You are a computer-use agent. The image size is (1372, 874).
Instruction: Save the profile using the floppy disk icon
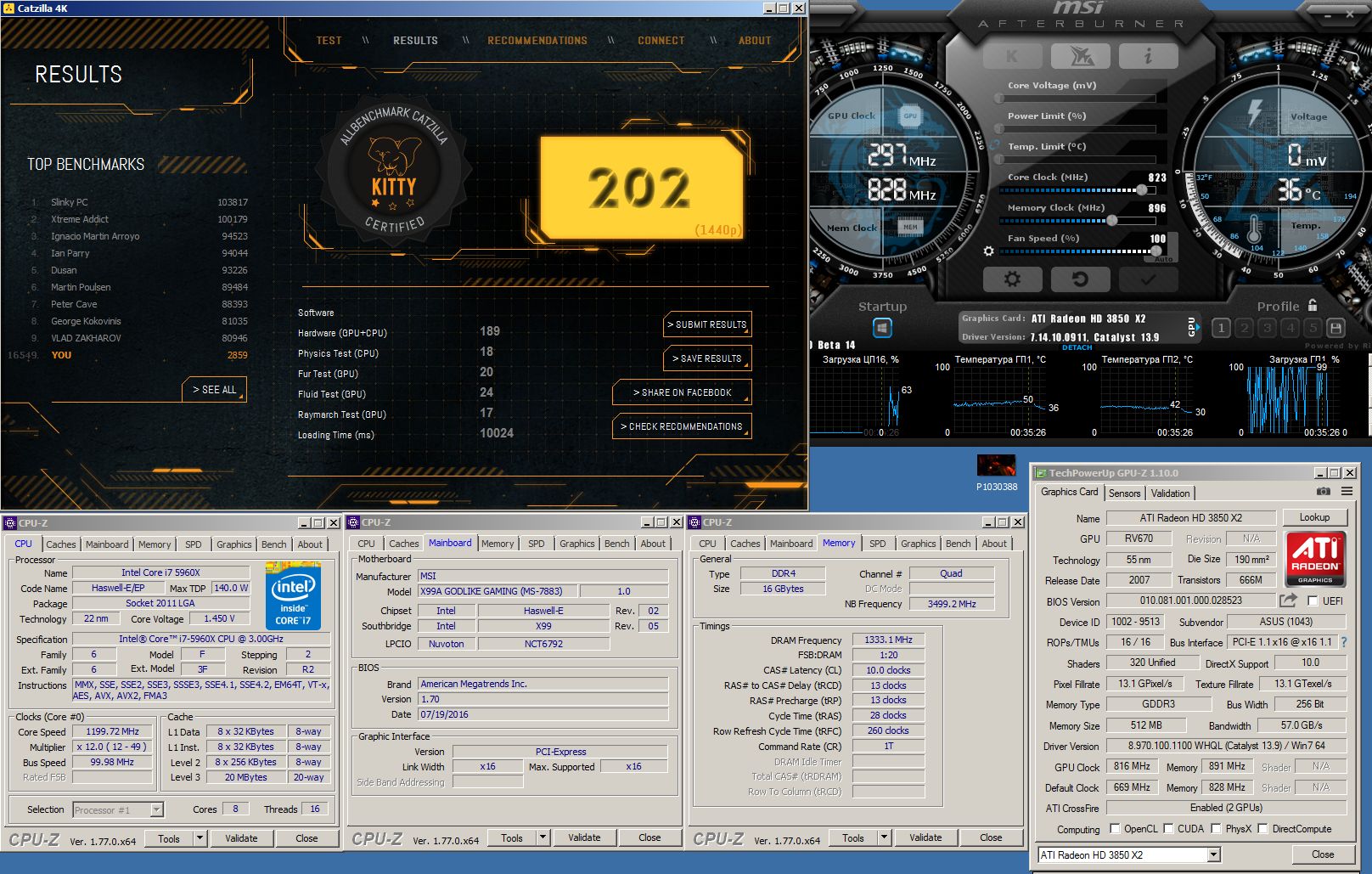[1335, 328]
